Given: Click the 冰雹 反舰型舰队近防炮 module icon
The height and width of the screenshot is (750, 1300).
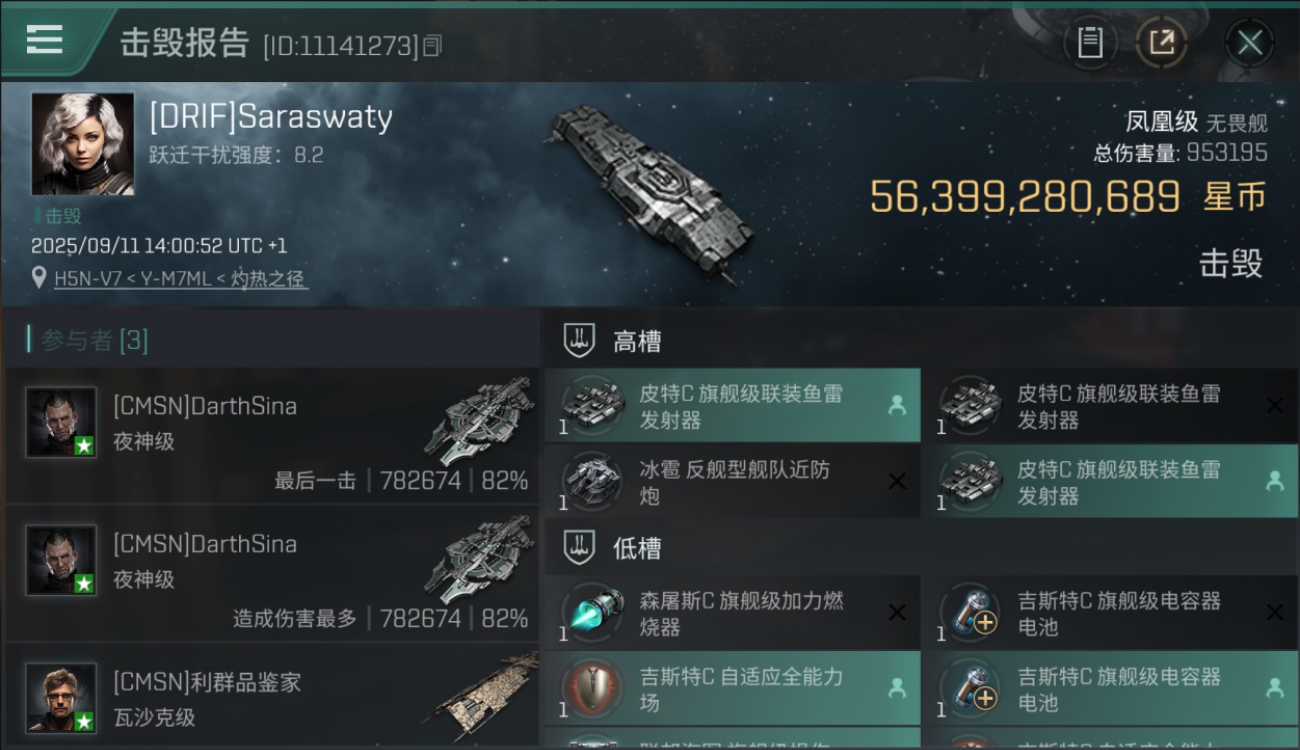Looking at the screenshot, I should (x=592, y=482).
